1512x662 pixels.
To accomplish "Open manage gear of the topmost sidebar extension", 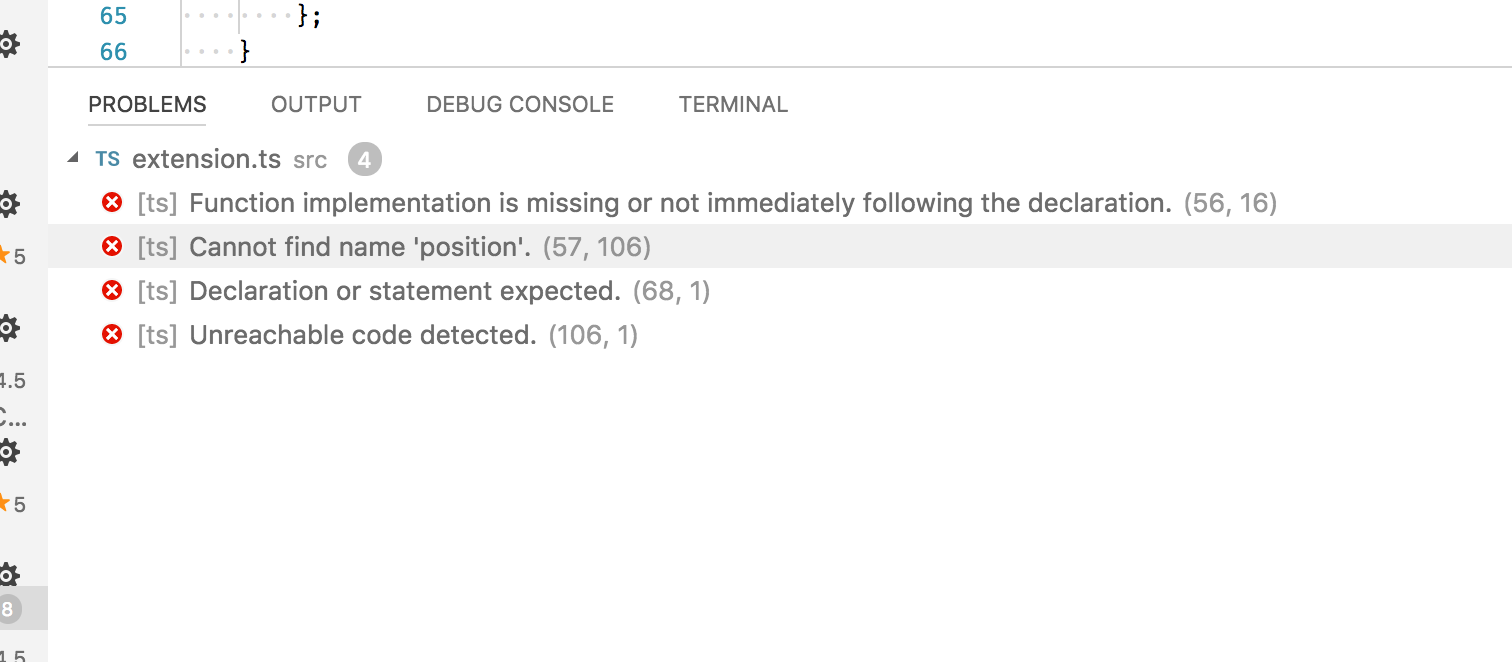I will [10, 45].
